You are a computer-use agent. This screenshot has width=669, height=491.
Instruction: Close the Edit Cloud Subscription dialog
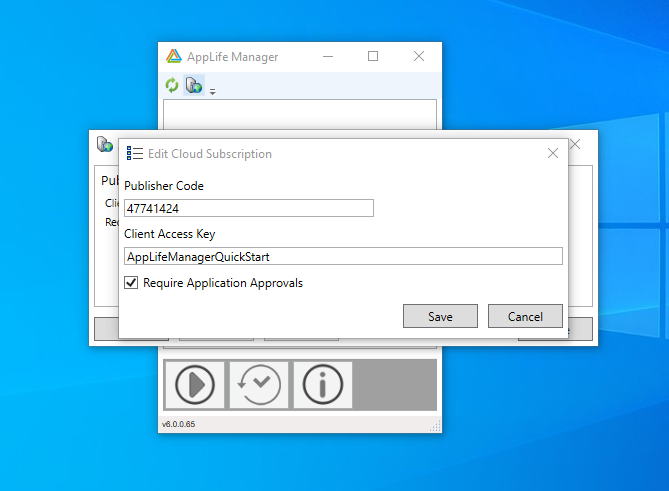tap(553, 153)
